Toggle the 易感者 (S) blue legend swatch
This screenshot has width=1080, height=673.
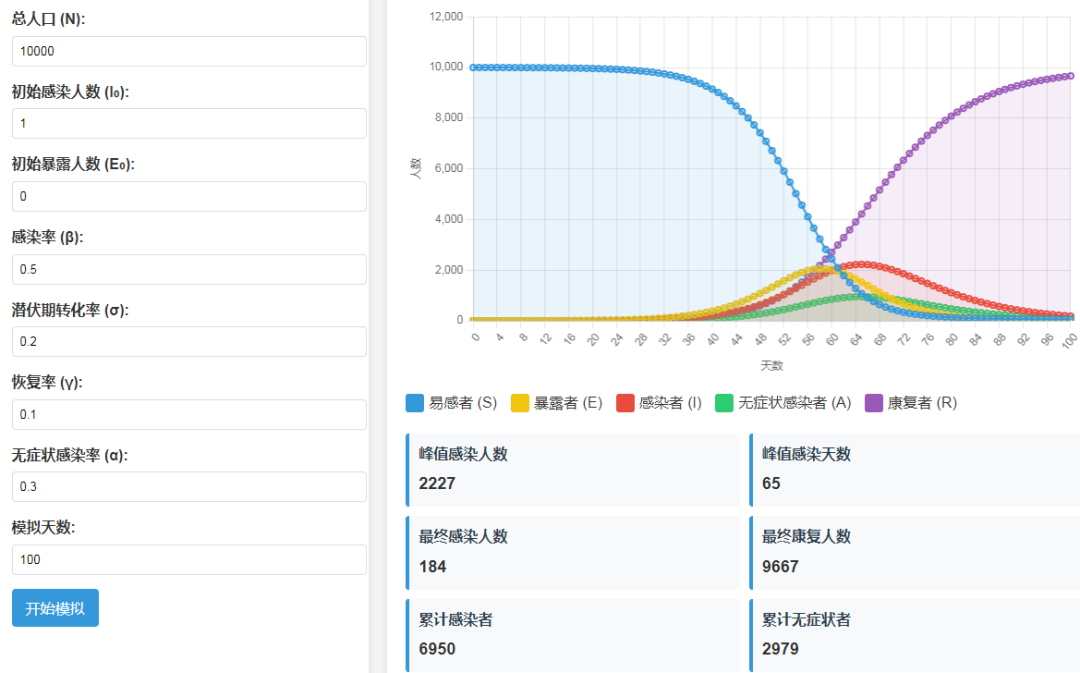pos(415,403)
